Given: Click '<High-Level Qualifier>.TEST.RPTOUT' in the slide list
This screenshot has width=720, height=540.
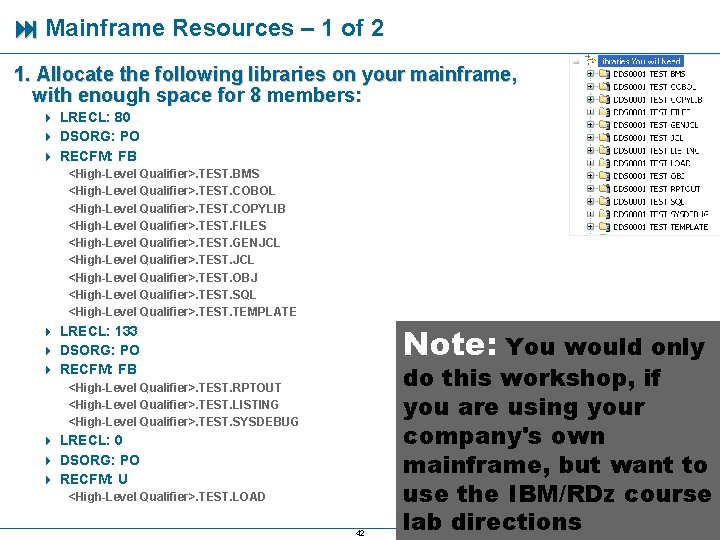Looking at the screenshot, I should point(175,388).
